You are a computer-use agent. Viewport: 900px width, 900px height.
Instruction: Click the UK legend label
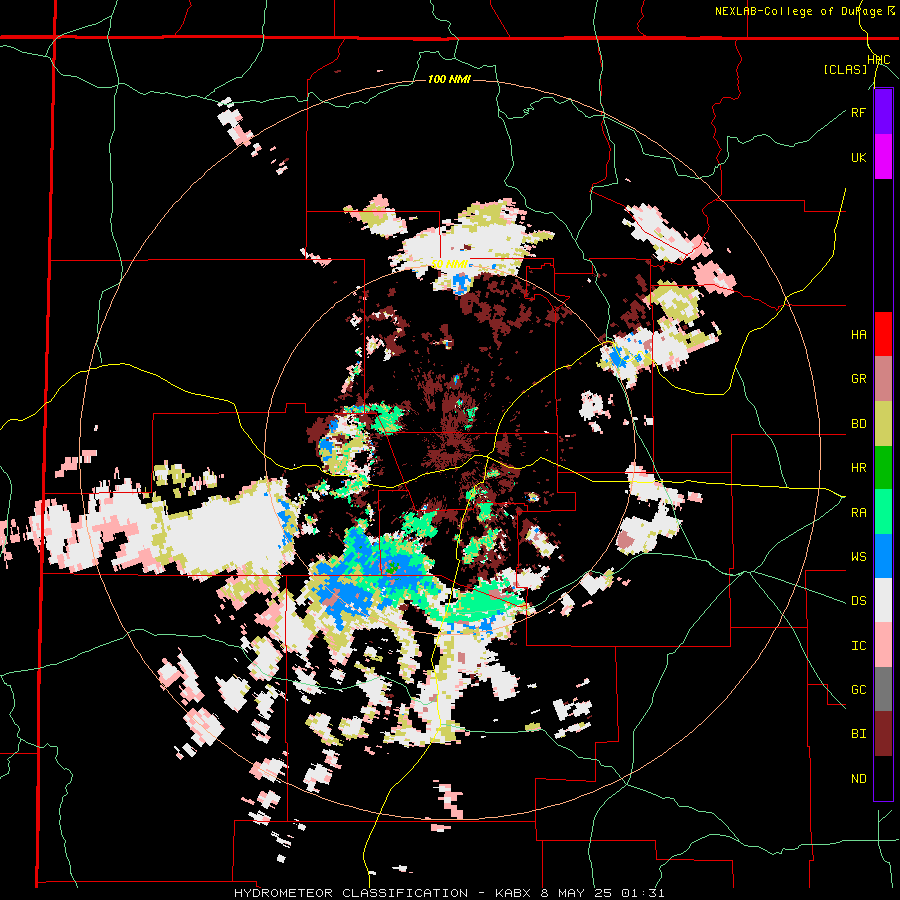click(858, 157)
